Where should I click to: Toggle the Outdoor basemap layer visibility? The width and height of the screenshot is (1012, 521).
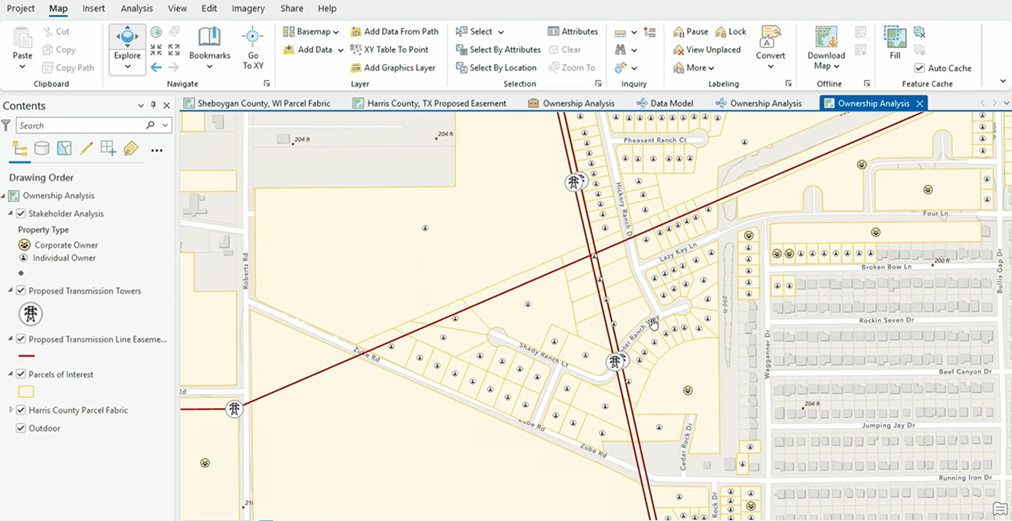pyautogui.click(x=21, y=428)
